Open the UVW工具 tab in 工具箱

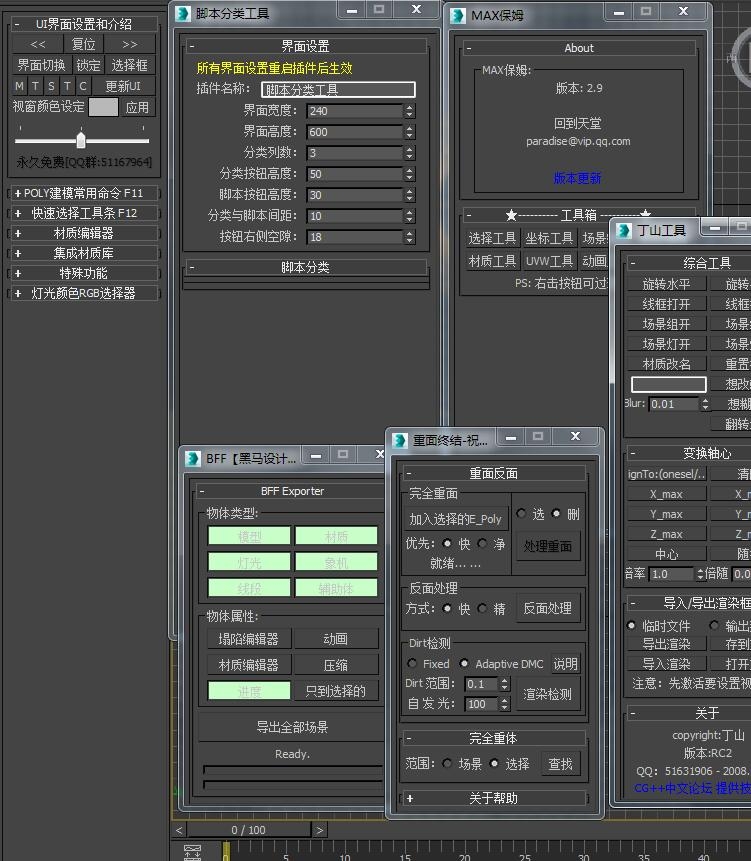[549, 261]
